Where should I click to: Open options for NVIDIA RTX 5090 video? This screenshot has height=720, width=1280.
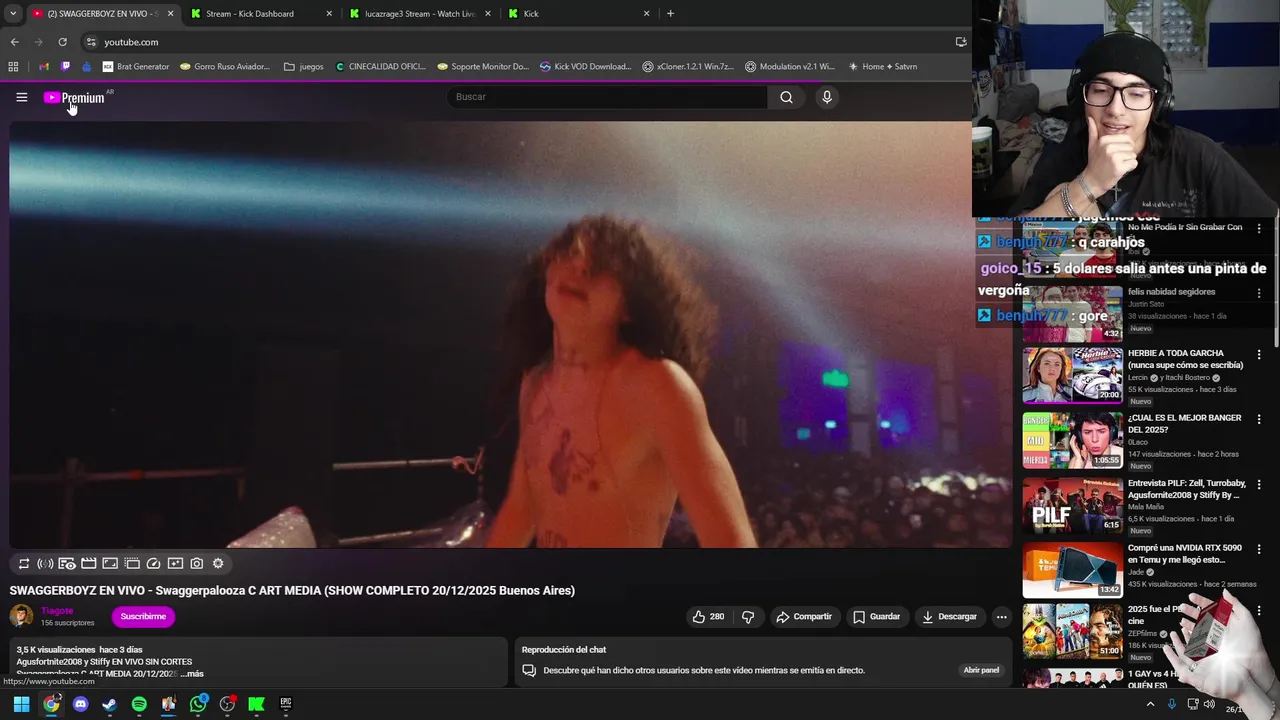tap(1259, 549)
